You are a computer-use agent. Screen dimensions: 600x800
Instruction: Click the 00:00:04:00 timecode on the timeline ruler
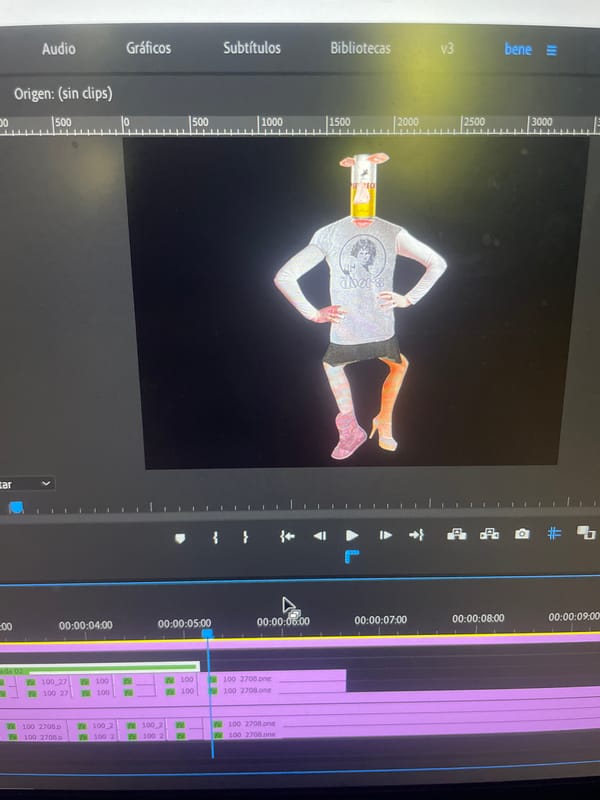click(x=86, y=625)
